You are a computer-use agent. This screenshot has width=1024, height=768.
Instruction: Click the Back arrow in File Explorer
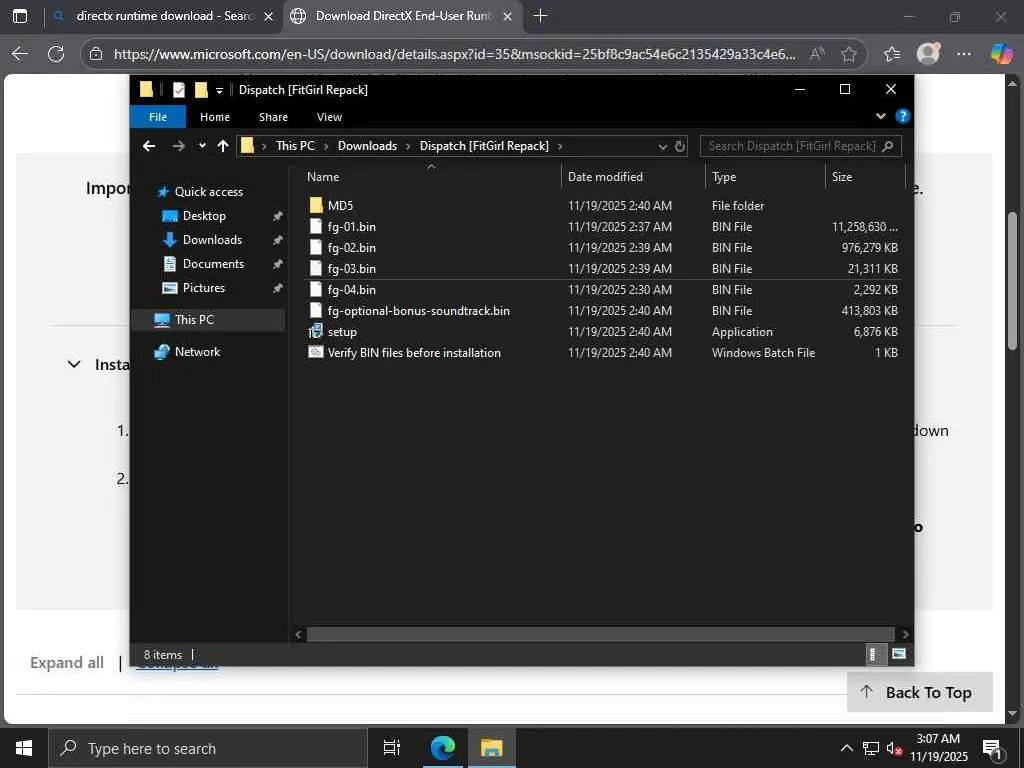tap(149, 146)
